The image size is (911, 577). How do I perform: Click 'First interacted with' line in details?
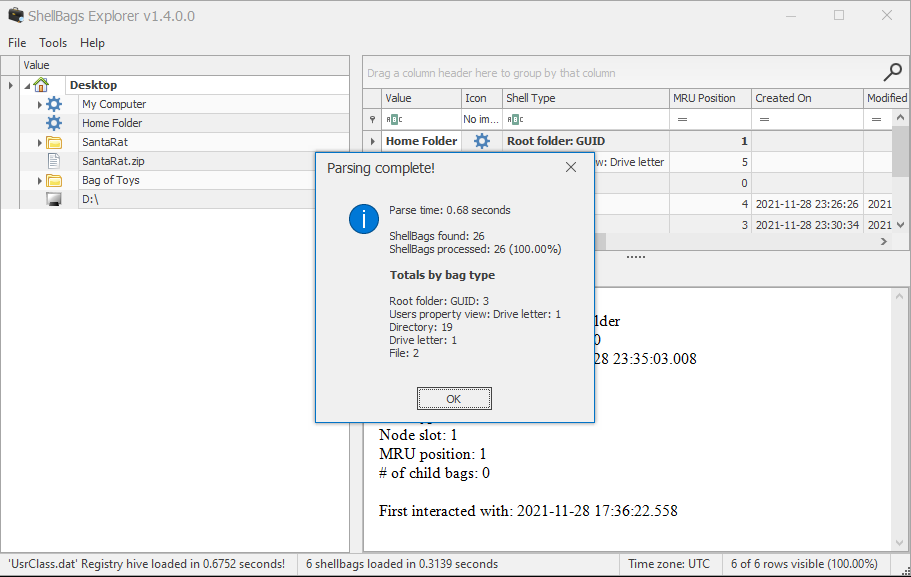[528, 511]
